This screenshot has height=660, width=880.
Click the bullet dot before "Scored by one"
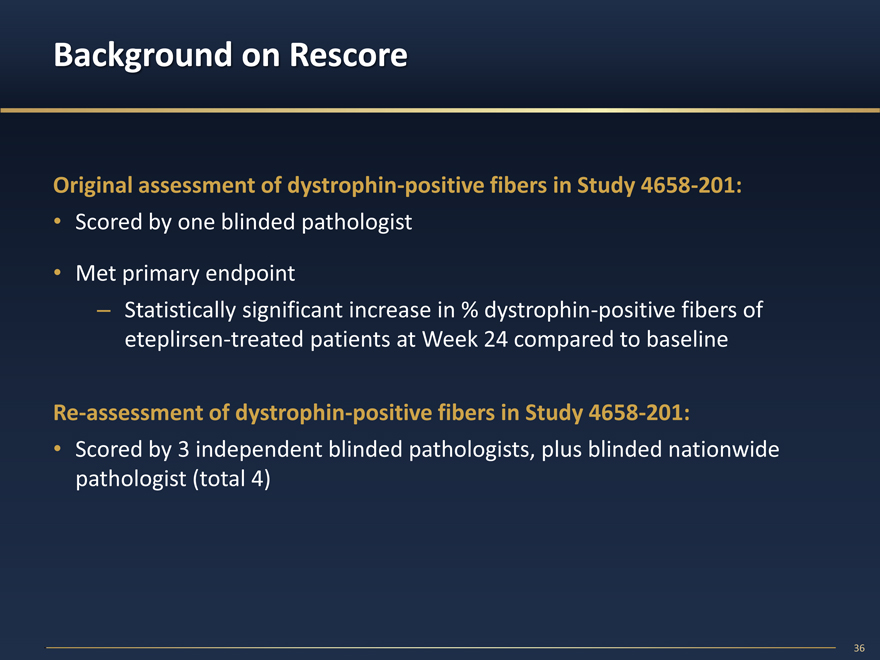[59, 223]
